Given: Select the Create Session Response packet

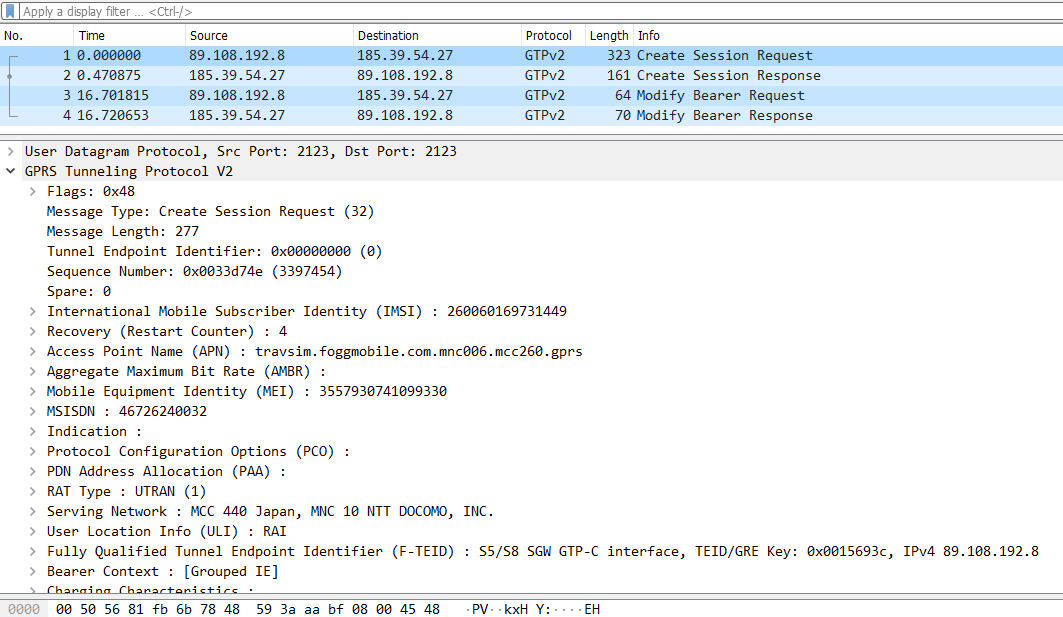Looking at the screenshot, I should coord(400,75).
